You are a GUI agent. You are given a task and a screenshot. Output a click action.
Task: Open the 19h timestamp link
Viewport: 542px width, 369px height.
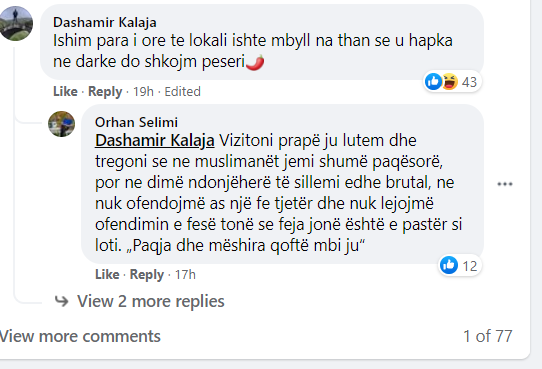point(143,92)
